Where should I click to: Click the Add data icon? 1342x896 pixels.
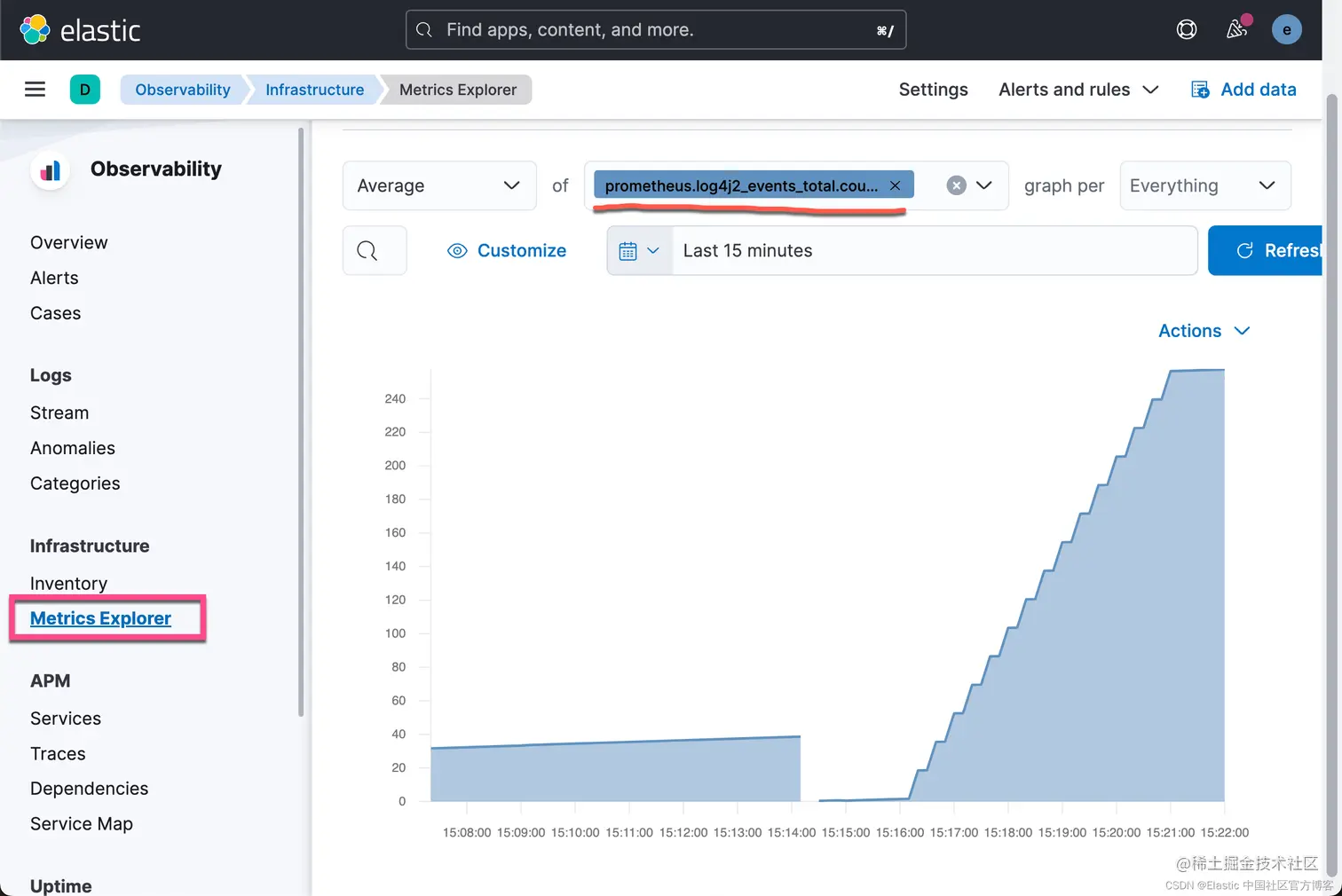1200,90
